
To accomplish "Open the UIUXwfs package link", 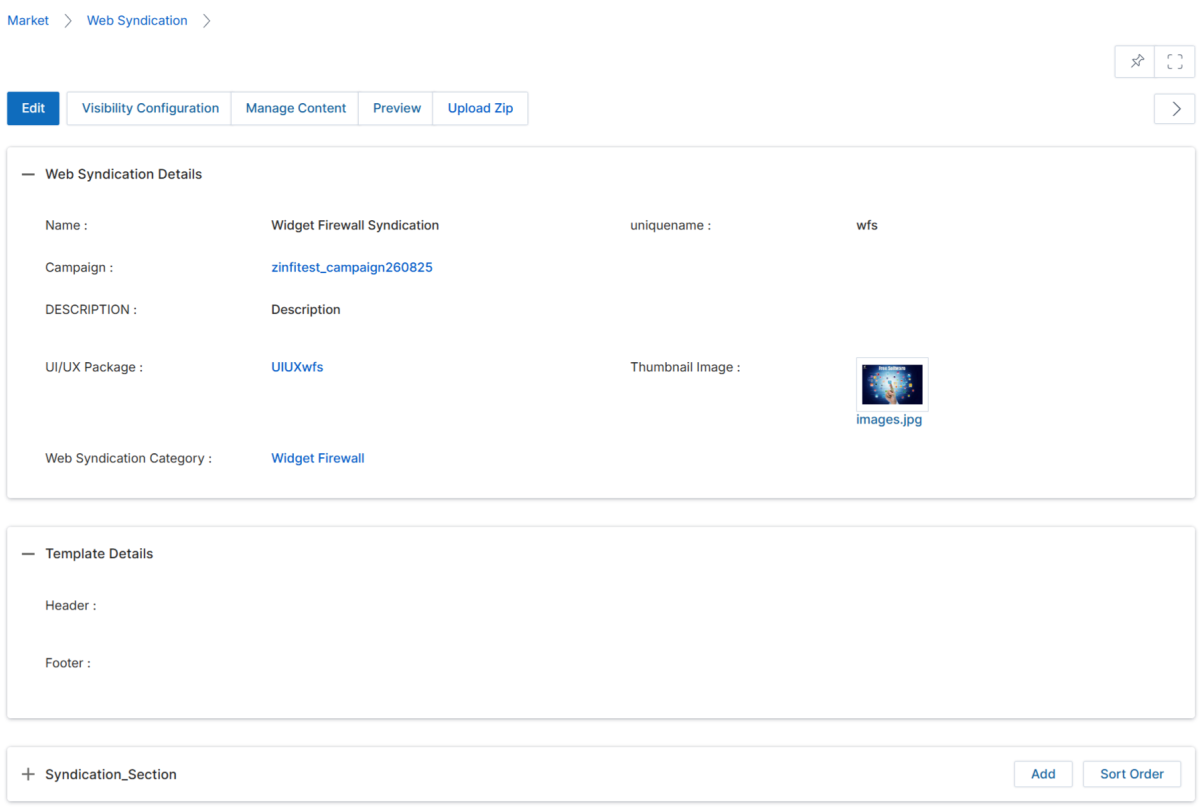I will [297, 367].
